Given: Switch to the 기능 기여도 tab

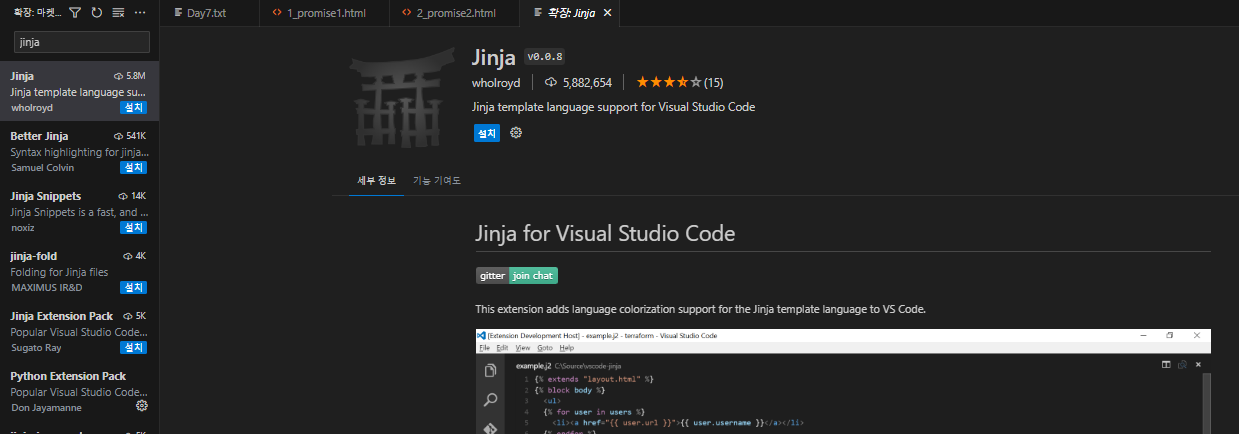Looking at the screenshot, I should pos(437,181).
